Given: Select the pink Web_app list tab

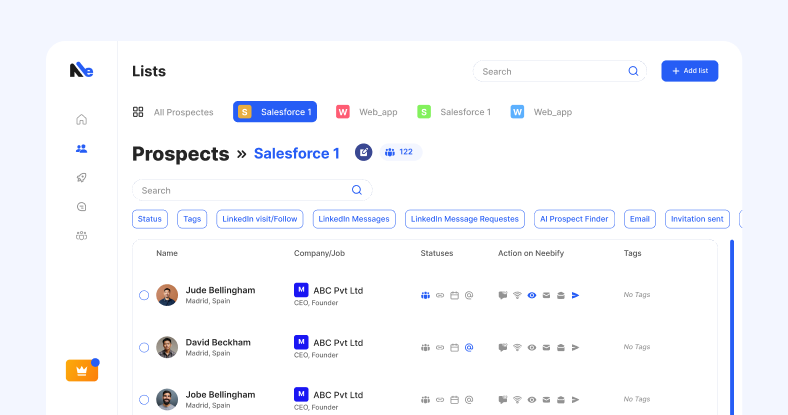Looking at the screenshot, I should pos(355,112).
